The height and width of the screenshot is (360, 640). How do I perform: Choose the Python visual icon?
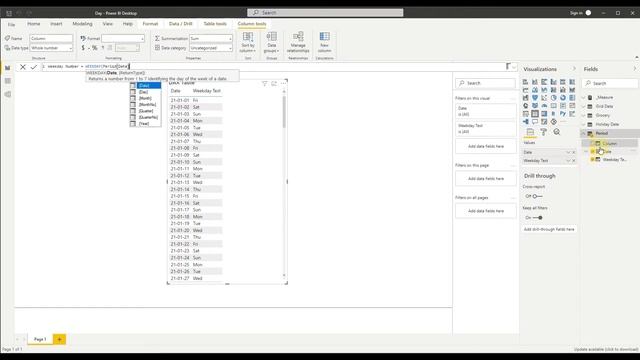(563, 114)
